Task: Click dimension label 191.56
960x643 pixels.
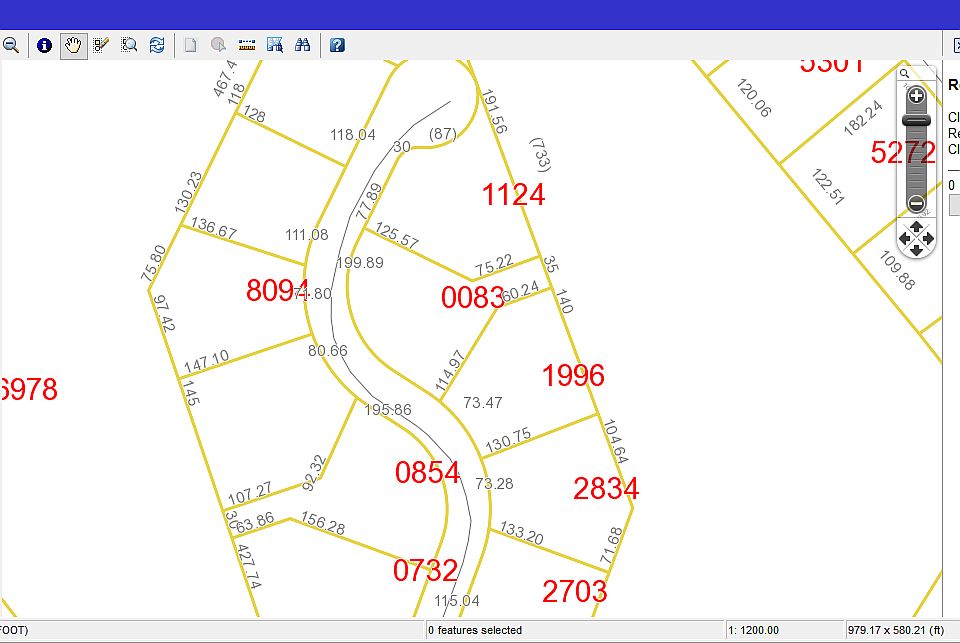Action: [x=493, y=111]
